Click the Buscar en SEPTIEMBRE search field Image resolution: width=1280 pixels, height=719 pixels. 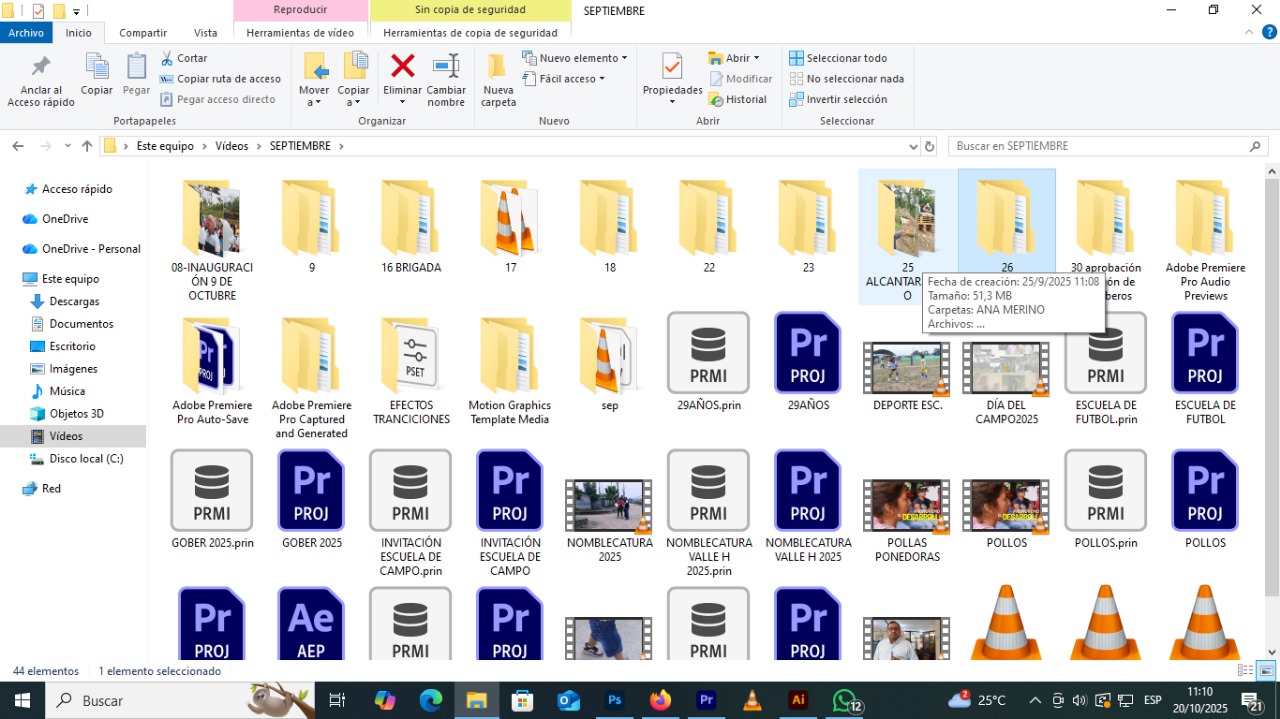click(x=1098, y=146)
